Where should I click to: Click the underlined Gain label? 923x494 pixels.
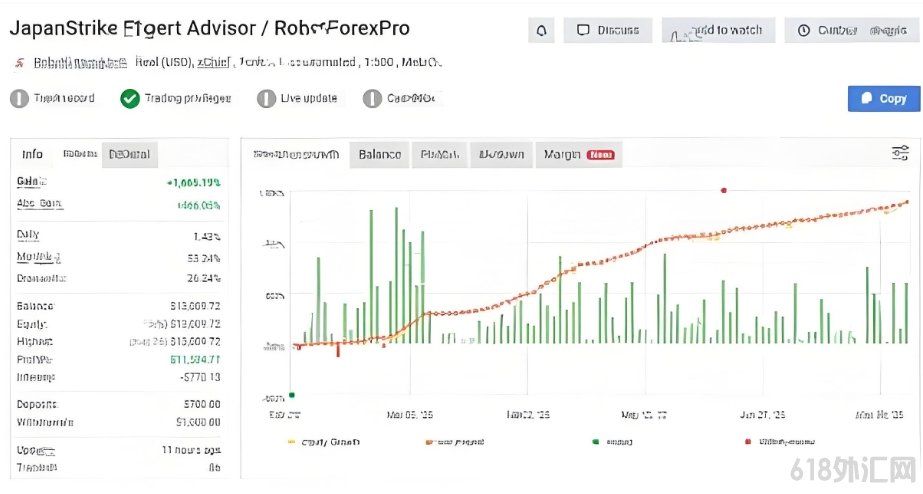[x=32, y=181]
